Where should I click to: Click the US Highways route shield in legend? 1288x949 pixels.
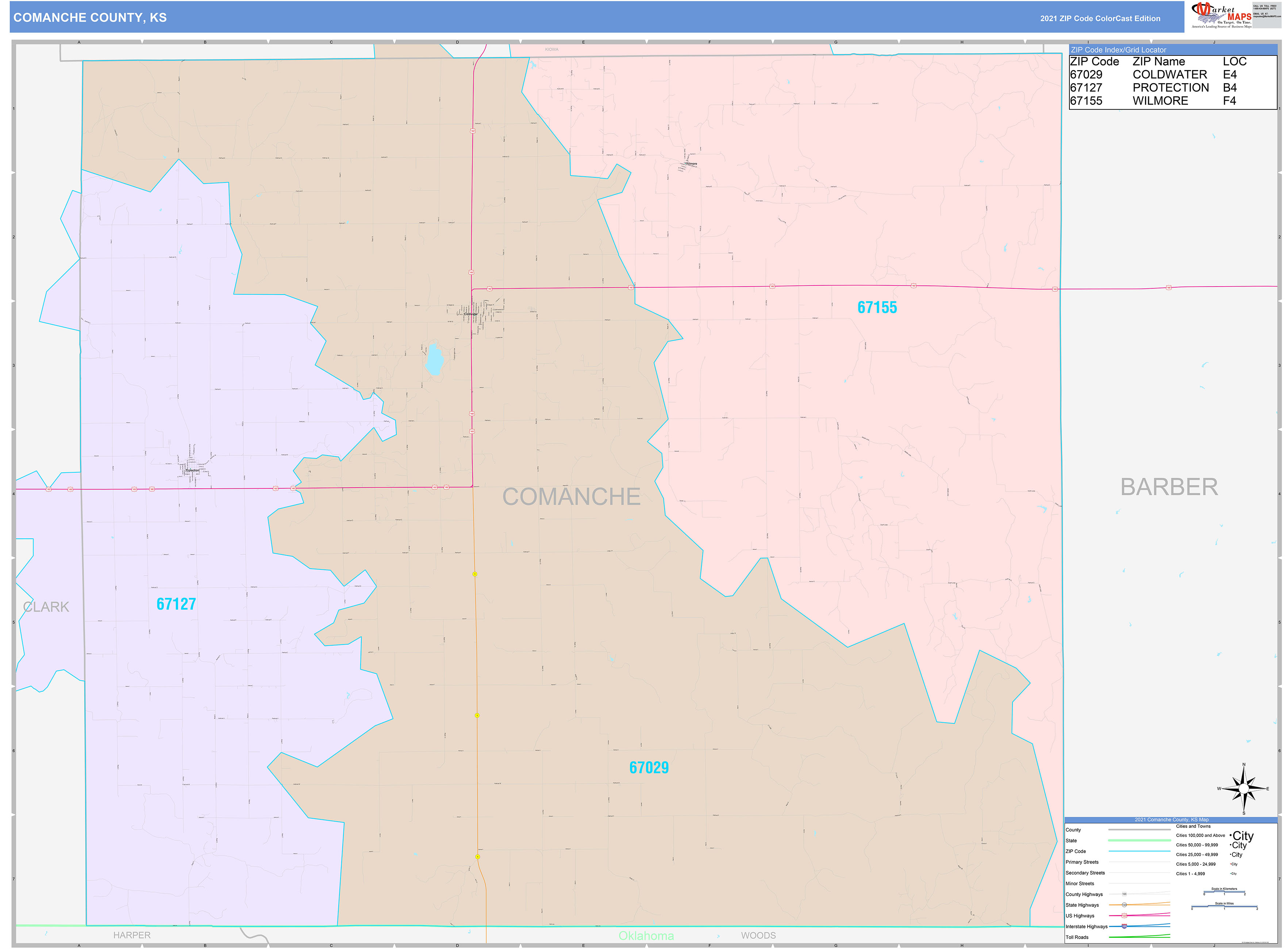click(x=1124, y=916)
